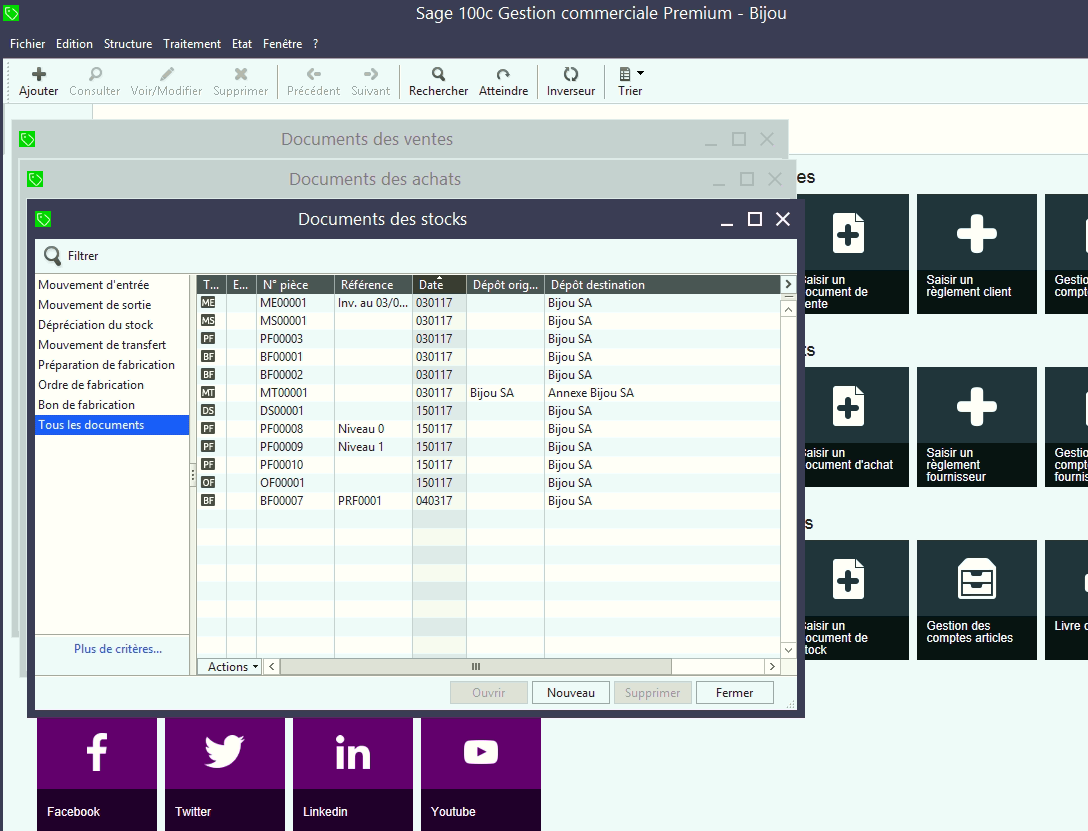Sort by Dépôt destination column header

[x=662, y=285]
